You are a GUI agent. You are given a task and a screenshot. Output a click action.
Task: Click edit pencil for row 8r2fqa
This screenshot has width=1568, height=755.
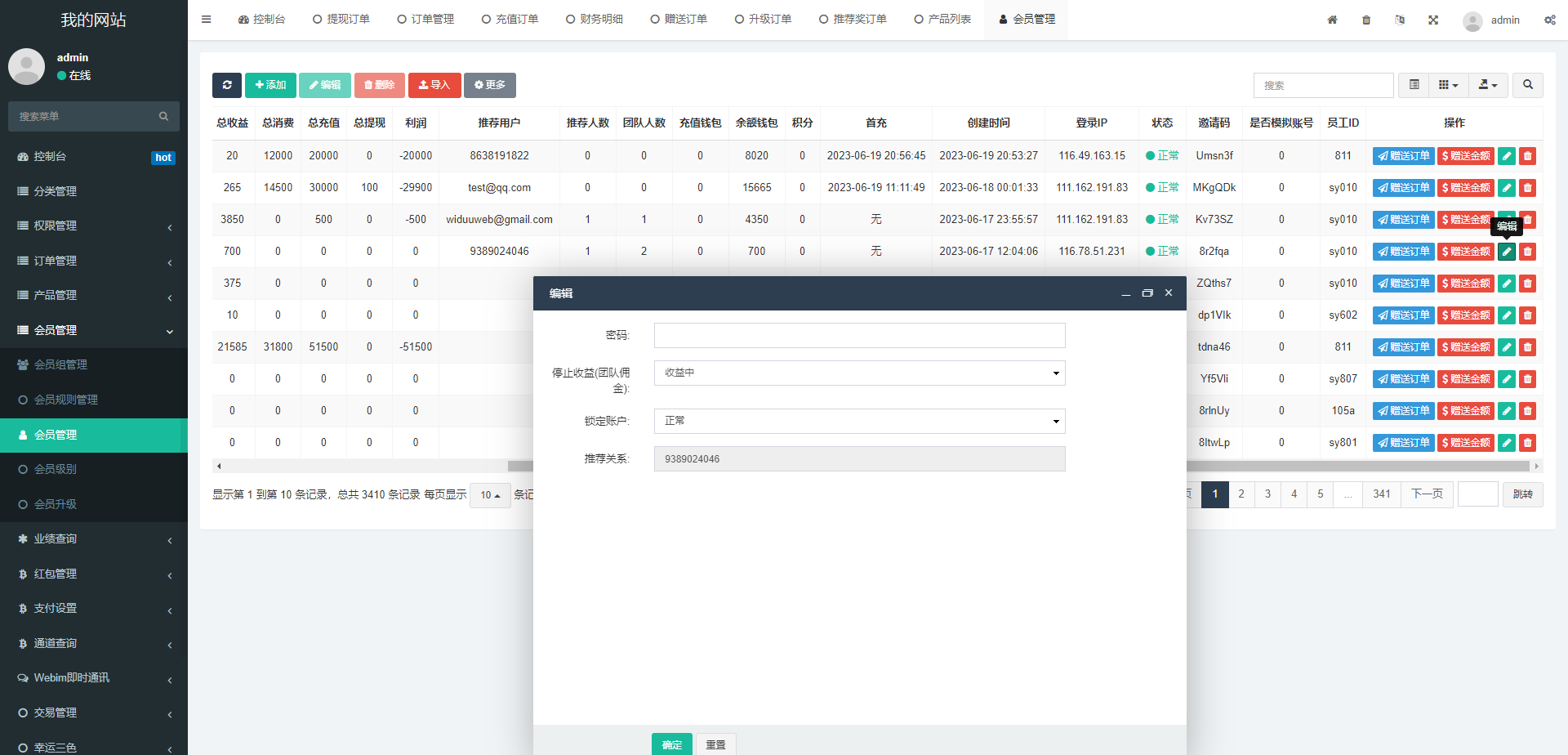click(x=1507, y=252)
